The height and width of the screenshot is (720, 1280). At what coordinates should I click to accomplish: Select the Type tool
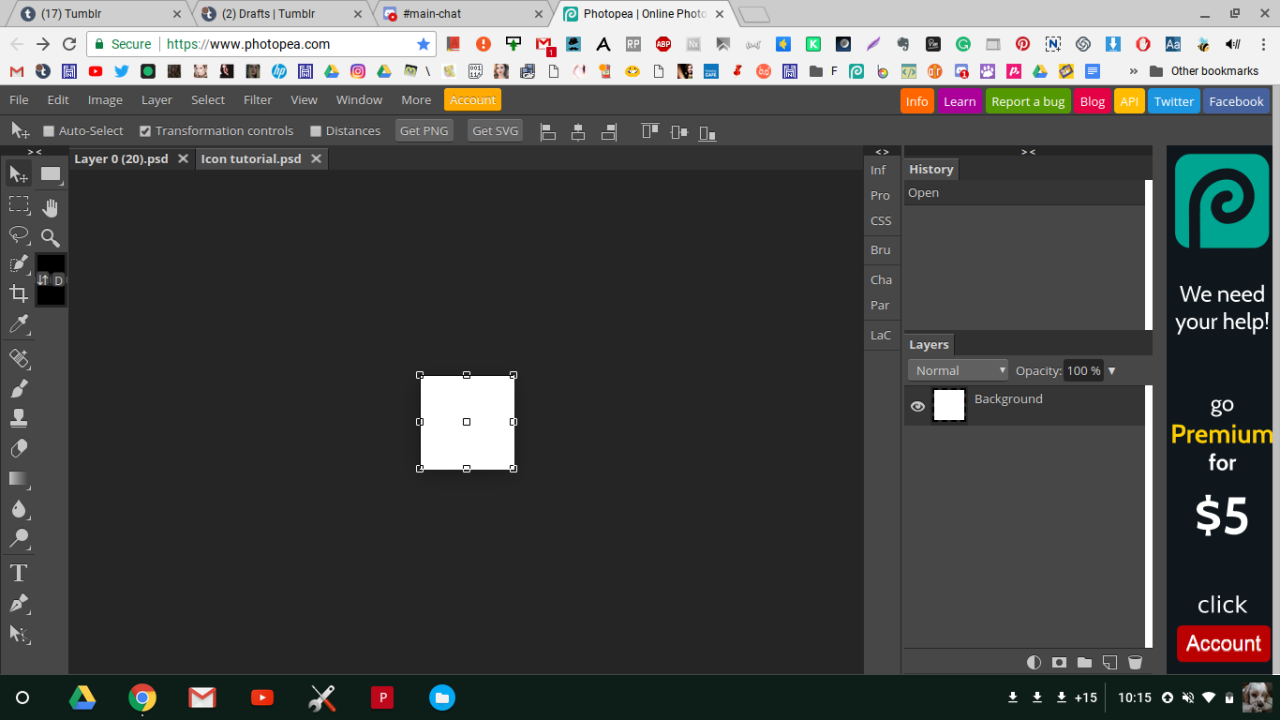coord(17,572)
